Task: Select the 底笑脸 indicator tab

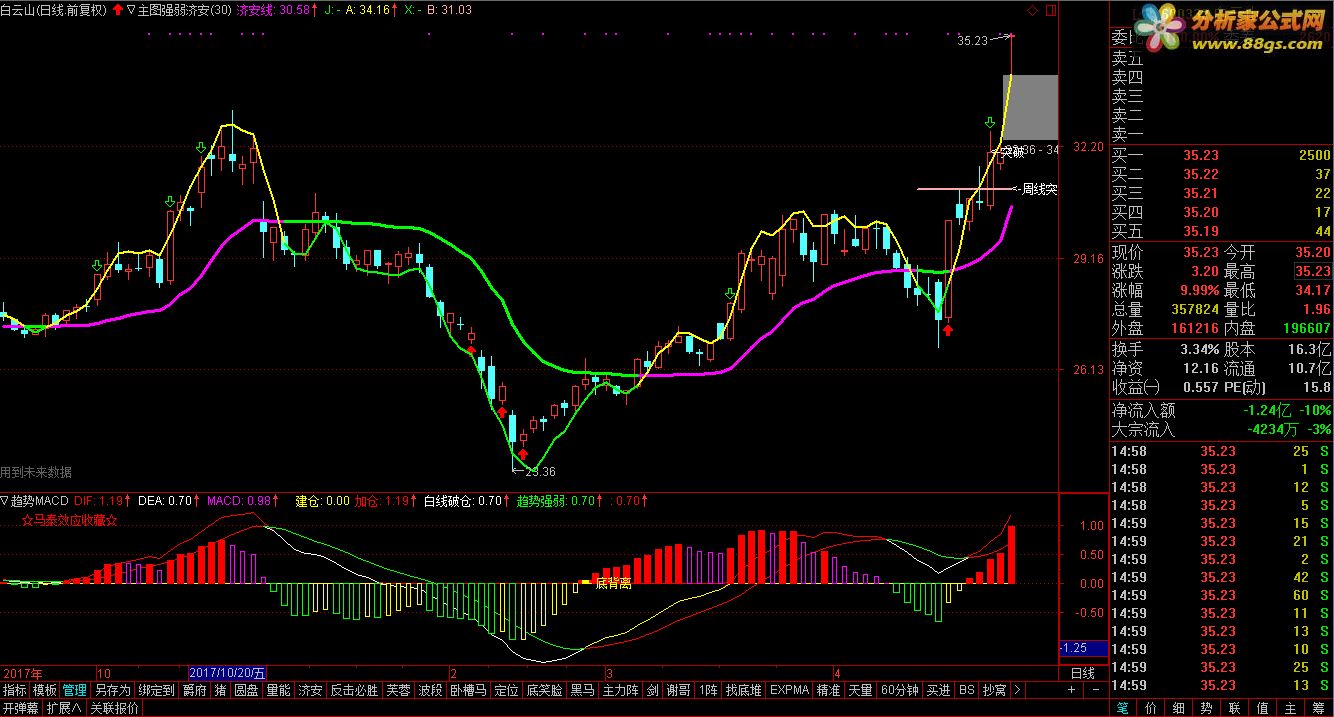Action: click(545, 690)
